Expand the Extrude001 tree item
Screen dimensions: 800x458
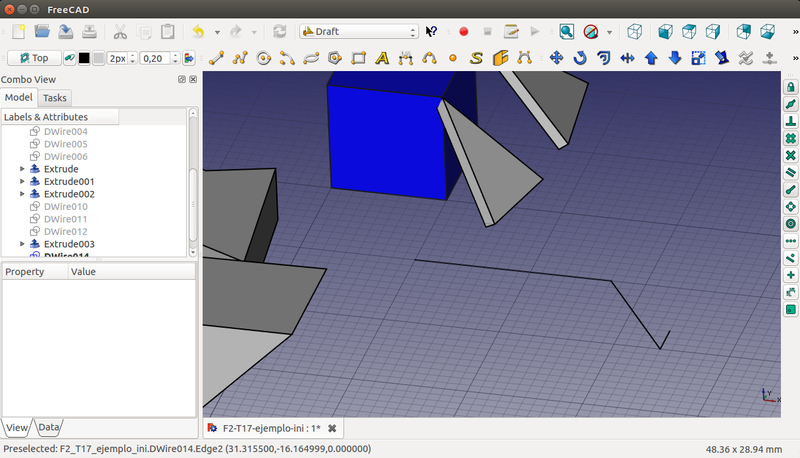[22, 182]
